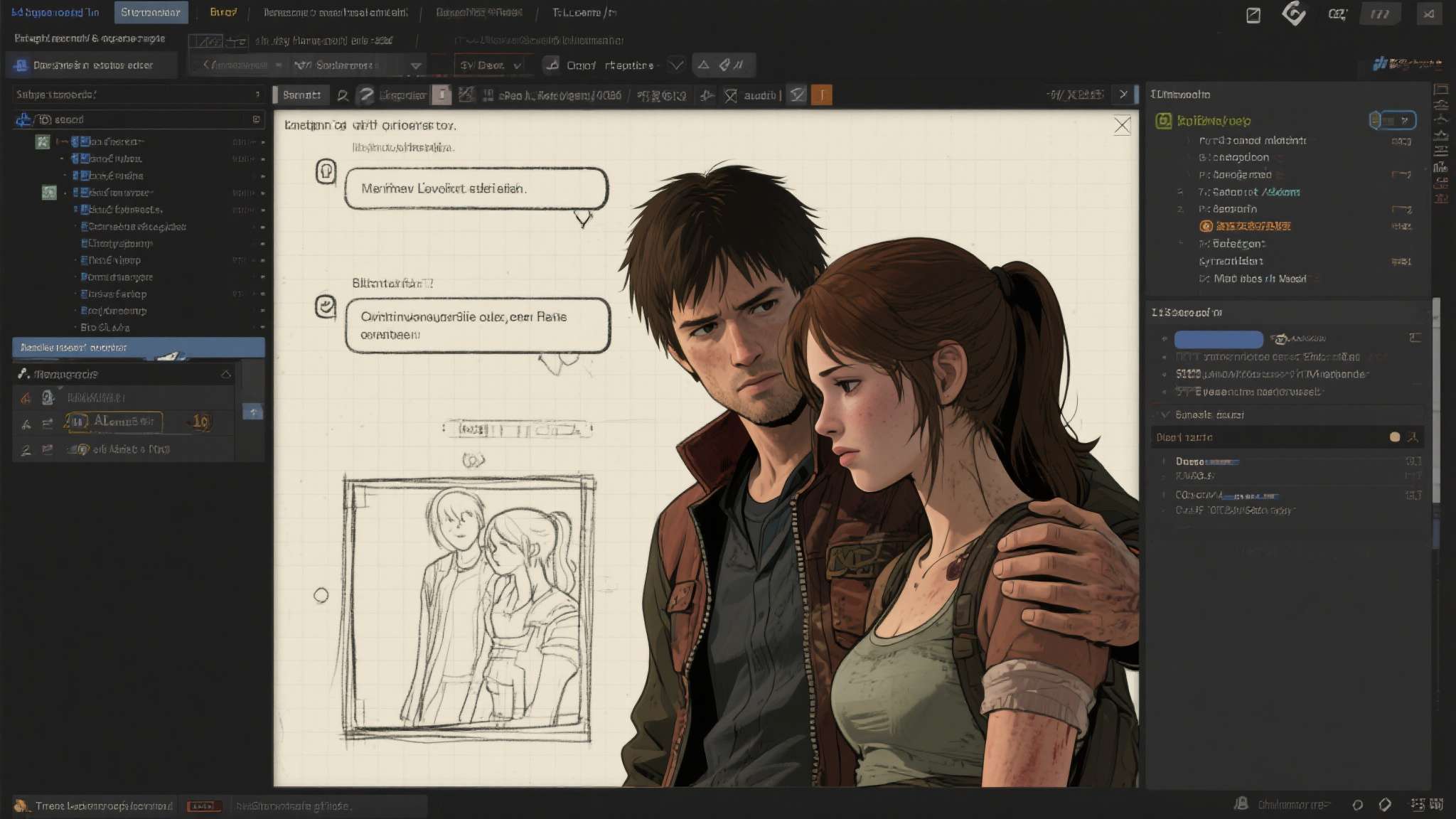
Task: Expand the chevron-down dropdown left of the triangle icon
Action: pyautogui.click(x=676, y=65)
